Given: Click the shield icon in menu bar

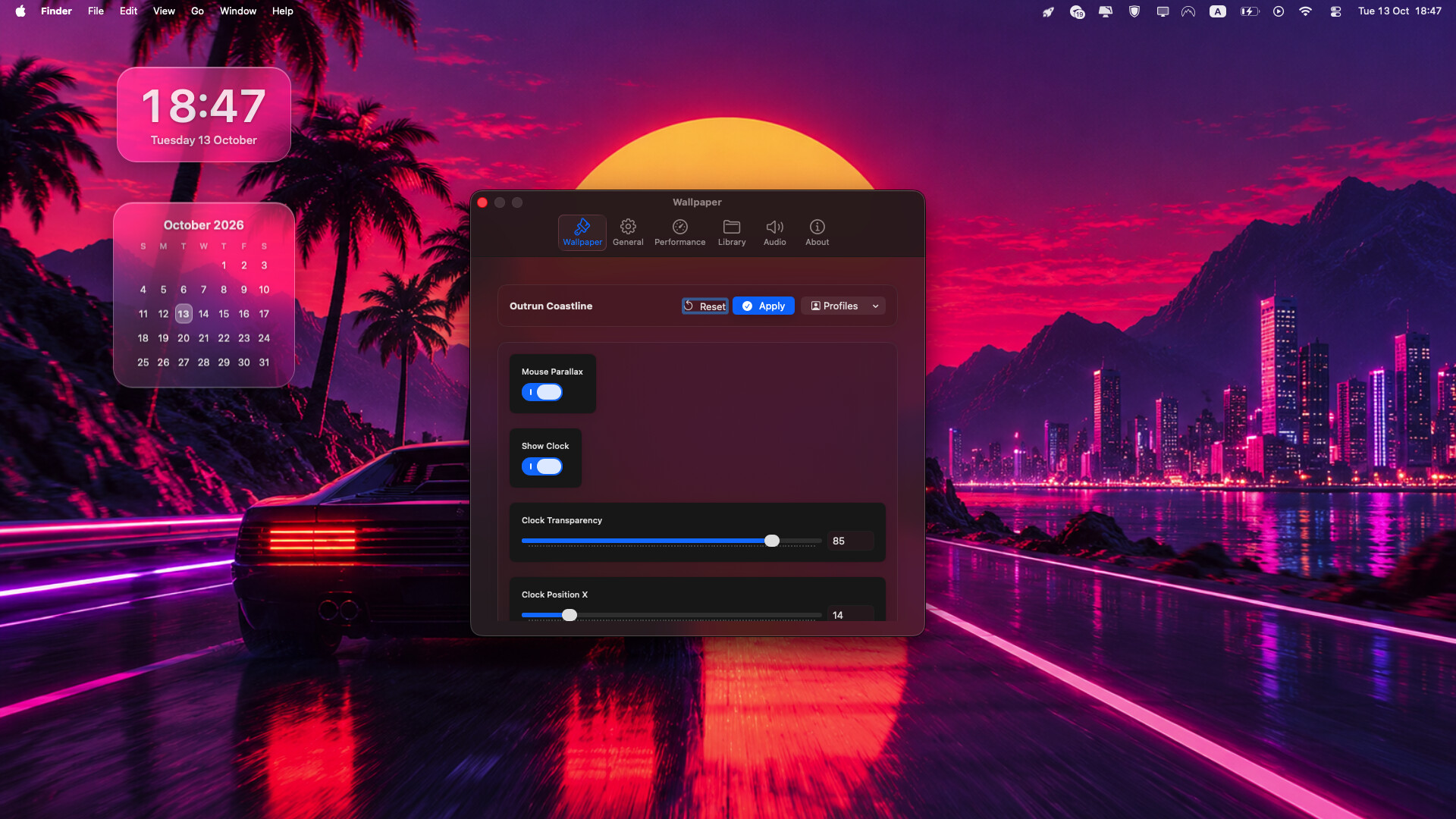Looking at the screenshot, I should tap(1134, 11).
